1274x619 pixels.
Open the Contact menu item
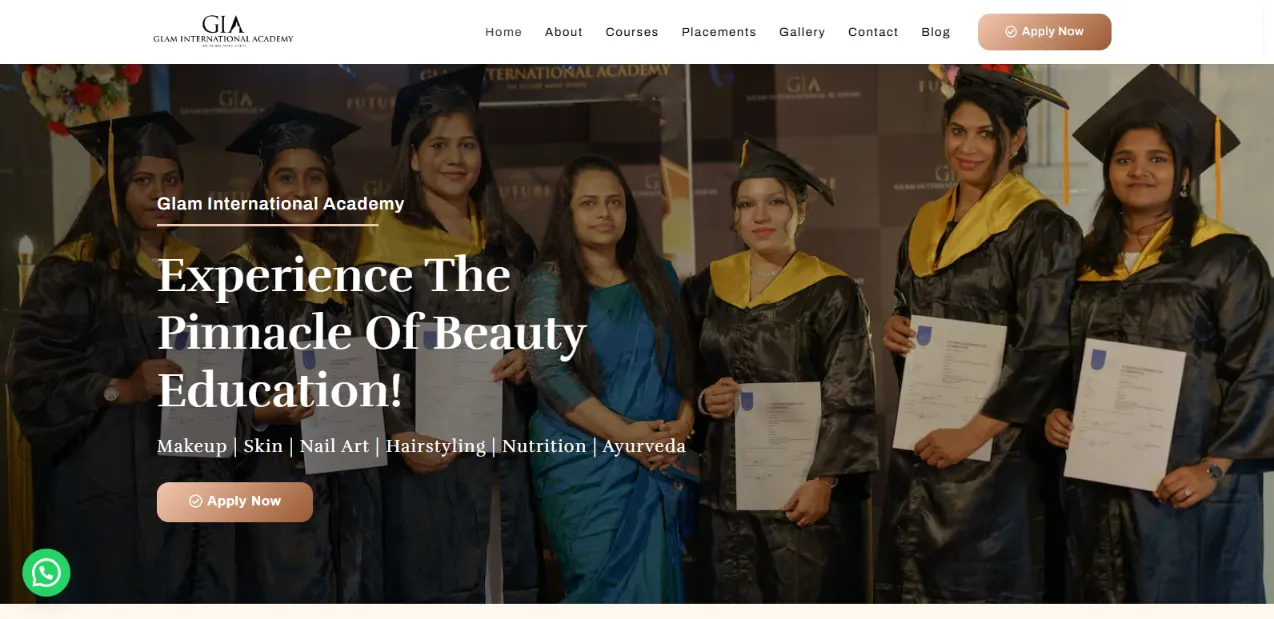pyautogui.click(x=873, y=32)
